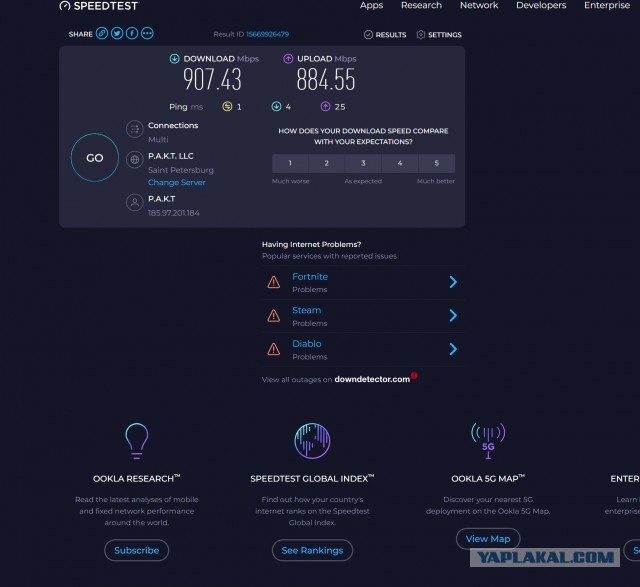Click the Multi connections value
Screen dimensions: 640x587
158,140
